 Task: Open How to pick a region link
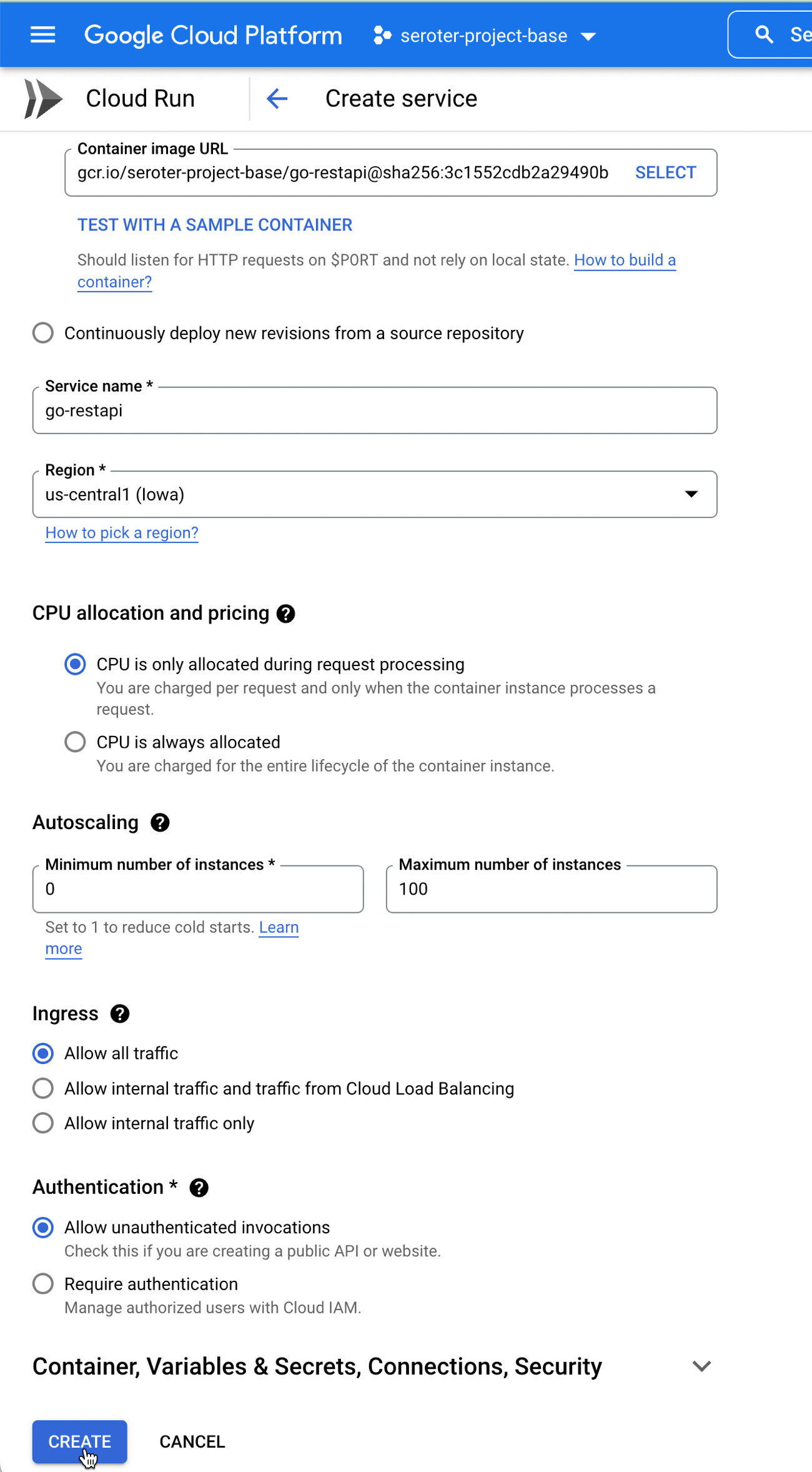(122, 533)
